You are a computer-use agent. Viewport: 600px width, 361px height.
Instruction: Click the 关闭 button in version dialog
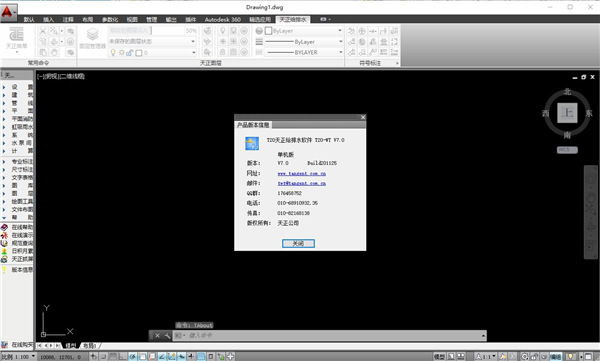(x=298, y=243)
